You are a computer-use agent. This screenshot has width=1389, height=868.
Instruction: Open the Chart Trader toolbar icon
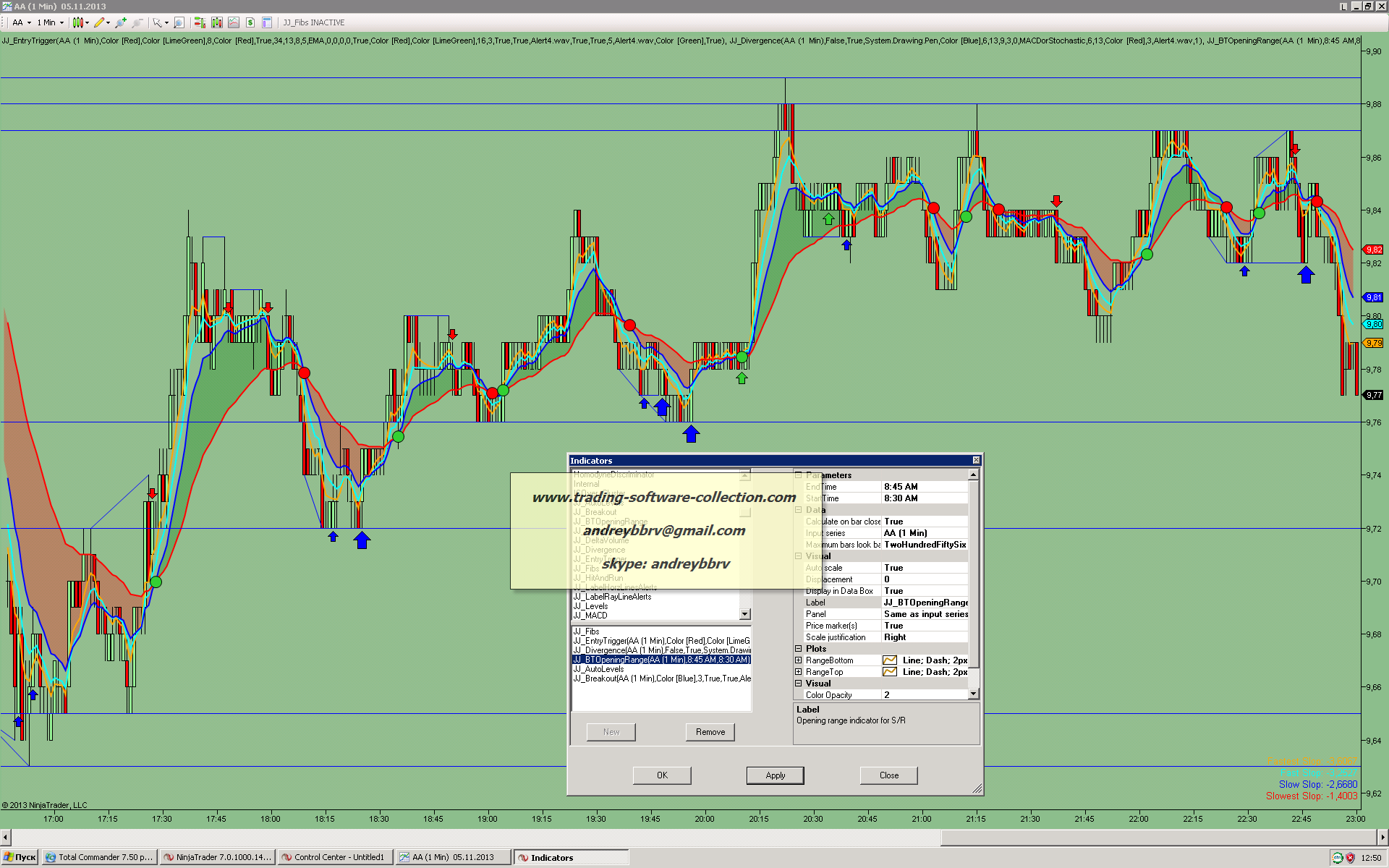(x=200, y=22)
